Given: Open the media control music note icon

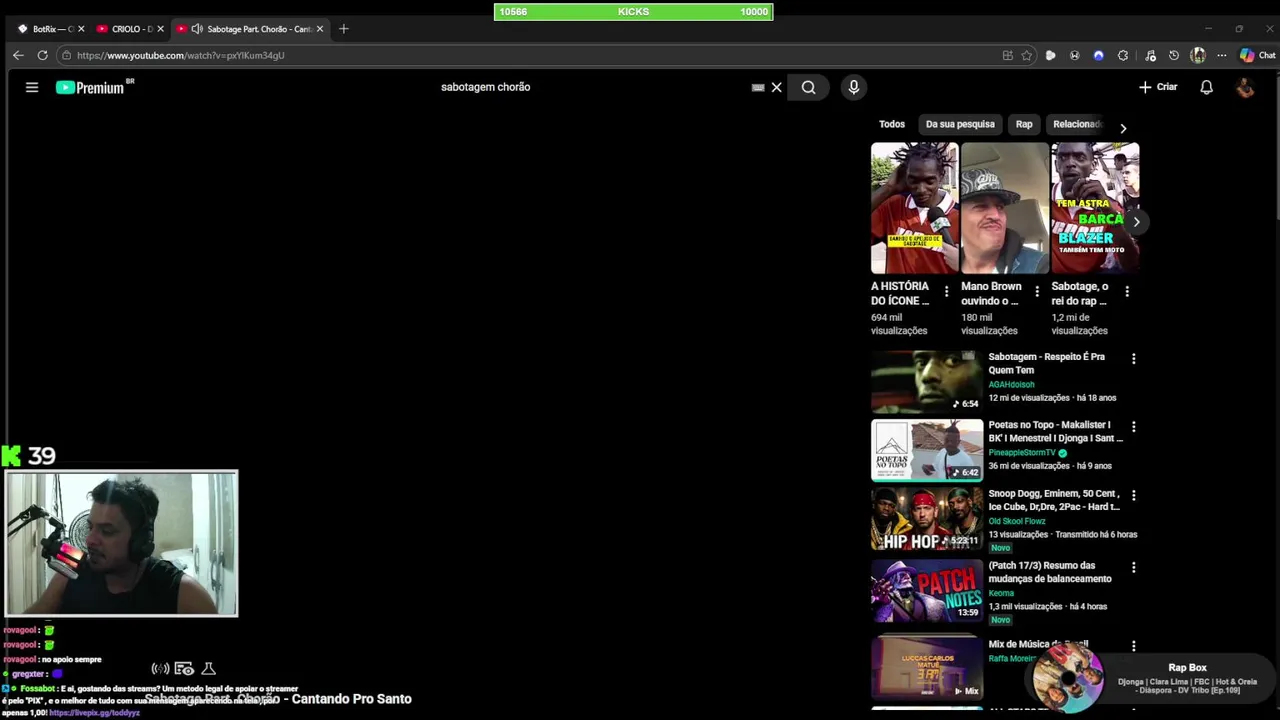Looking at the screenshot, I should click(x=1150, y=55).
